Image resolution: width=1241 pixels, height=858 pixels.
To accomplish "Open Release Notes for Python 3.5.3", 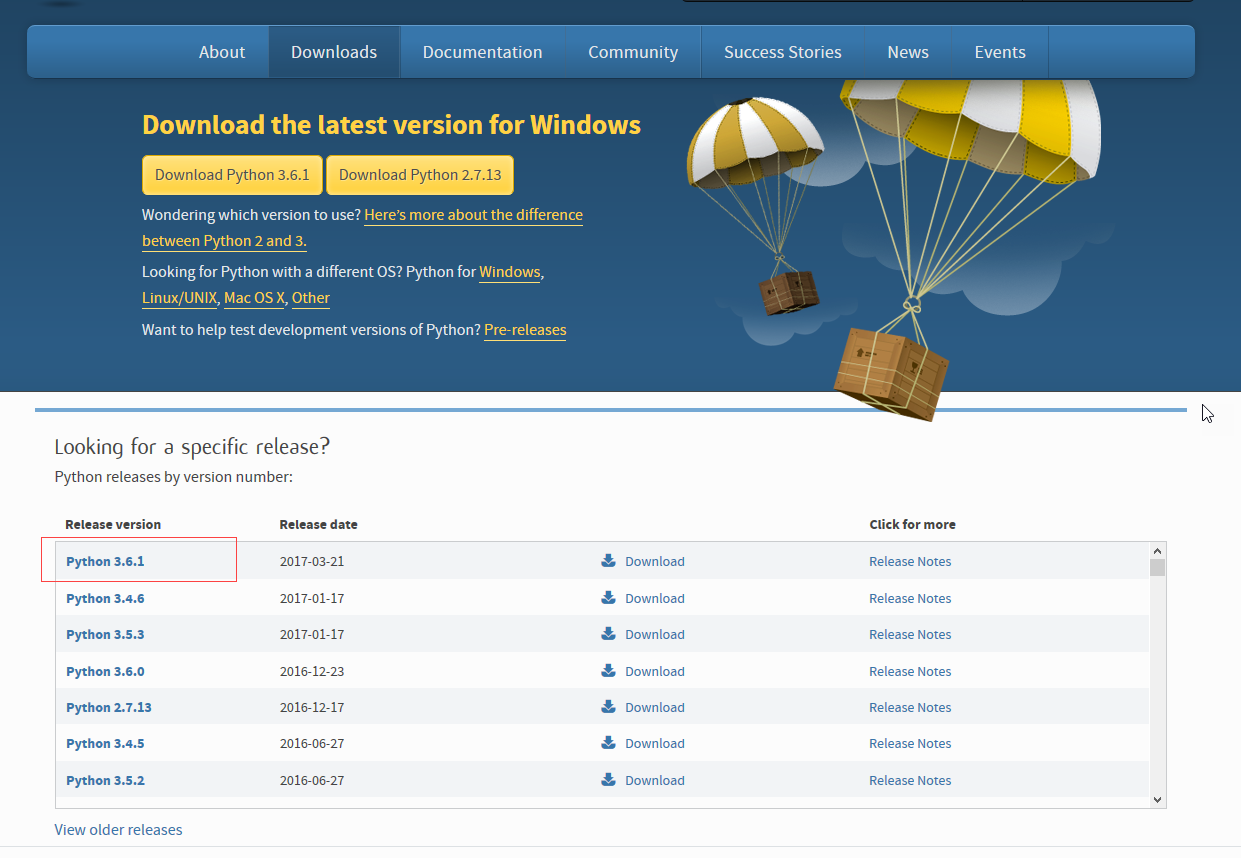I will (910, 634).
